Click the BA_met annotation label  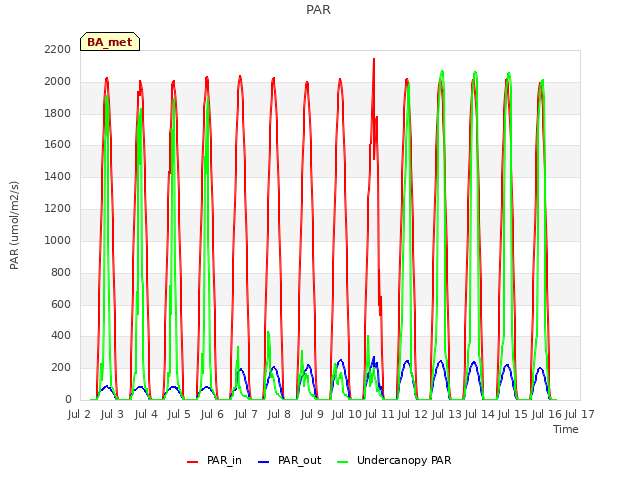click(110, 42)
